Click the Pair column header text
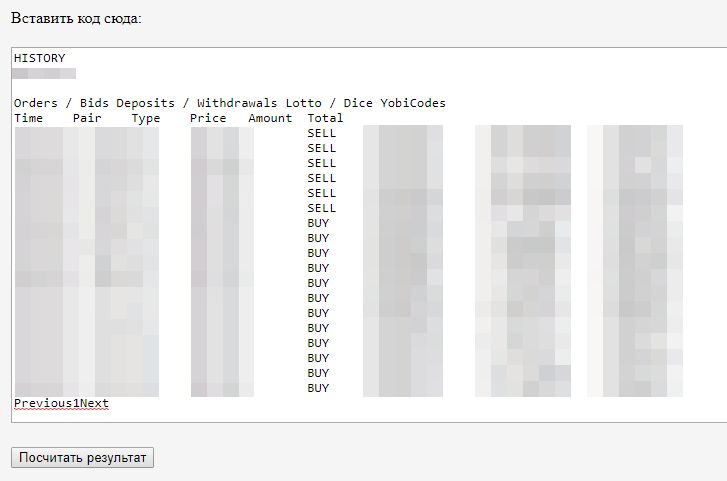The image size is (727, 481). pos(87,118)
